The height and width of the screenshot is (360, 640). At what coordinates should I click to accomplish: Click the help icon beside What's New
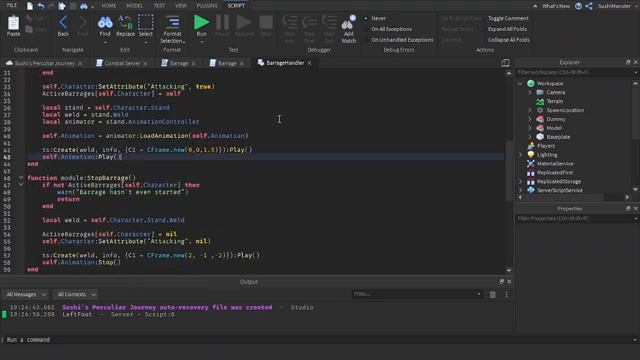(578, 6)
